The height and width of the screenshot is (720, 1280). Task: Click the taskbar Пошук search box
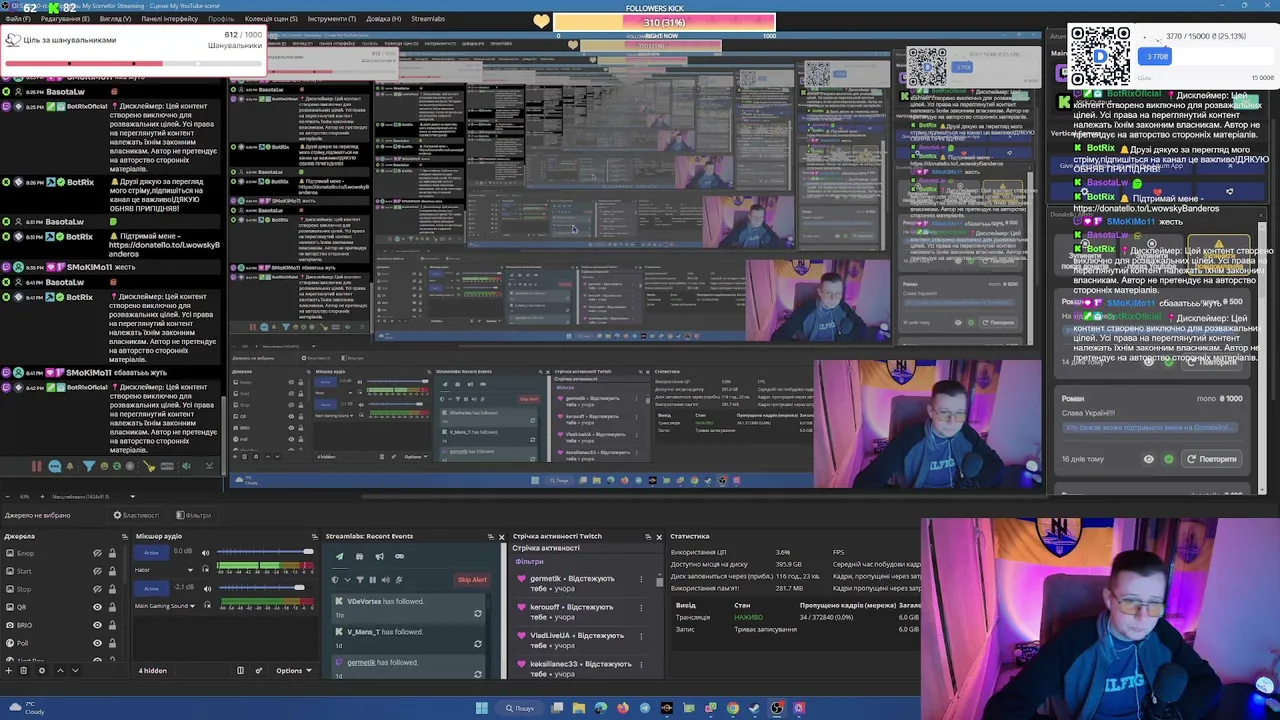tap(520, 708)
